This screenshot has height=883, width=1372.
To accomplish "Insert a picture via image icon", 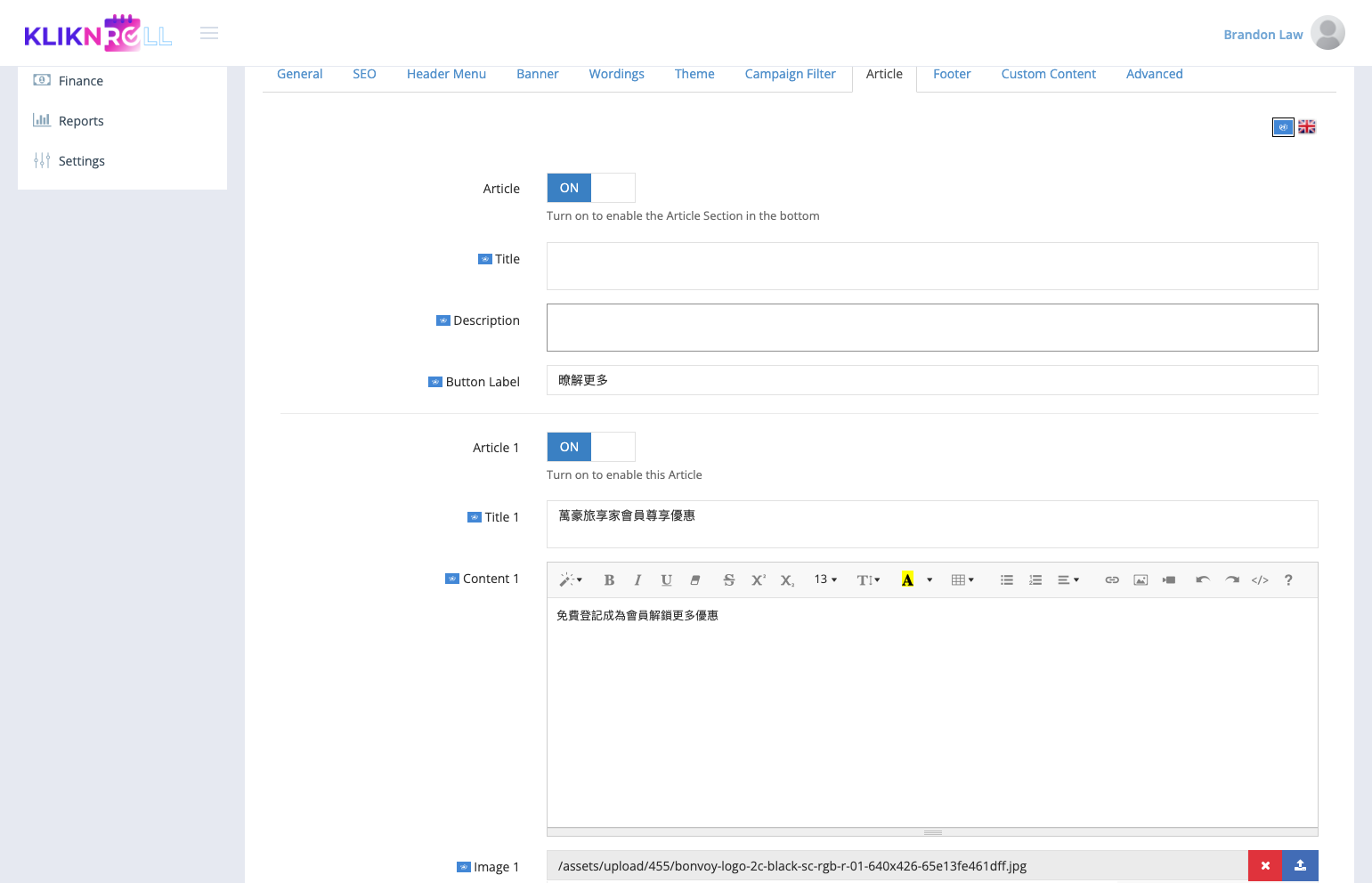I will pyautogui.click(x=1141, y=580).
